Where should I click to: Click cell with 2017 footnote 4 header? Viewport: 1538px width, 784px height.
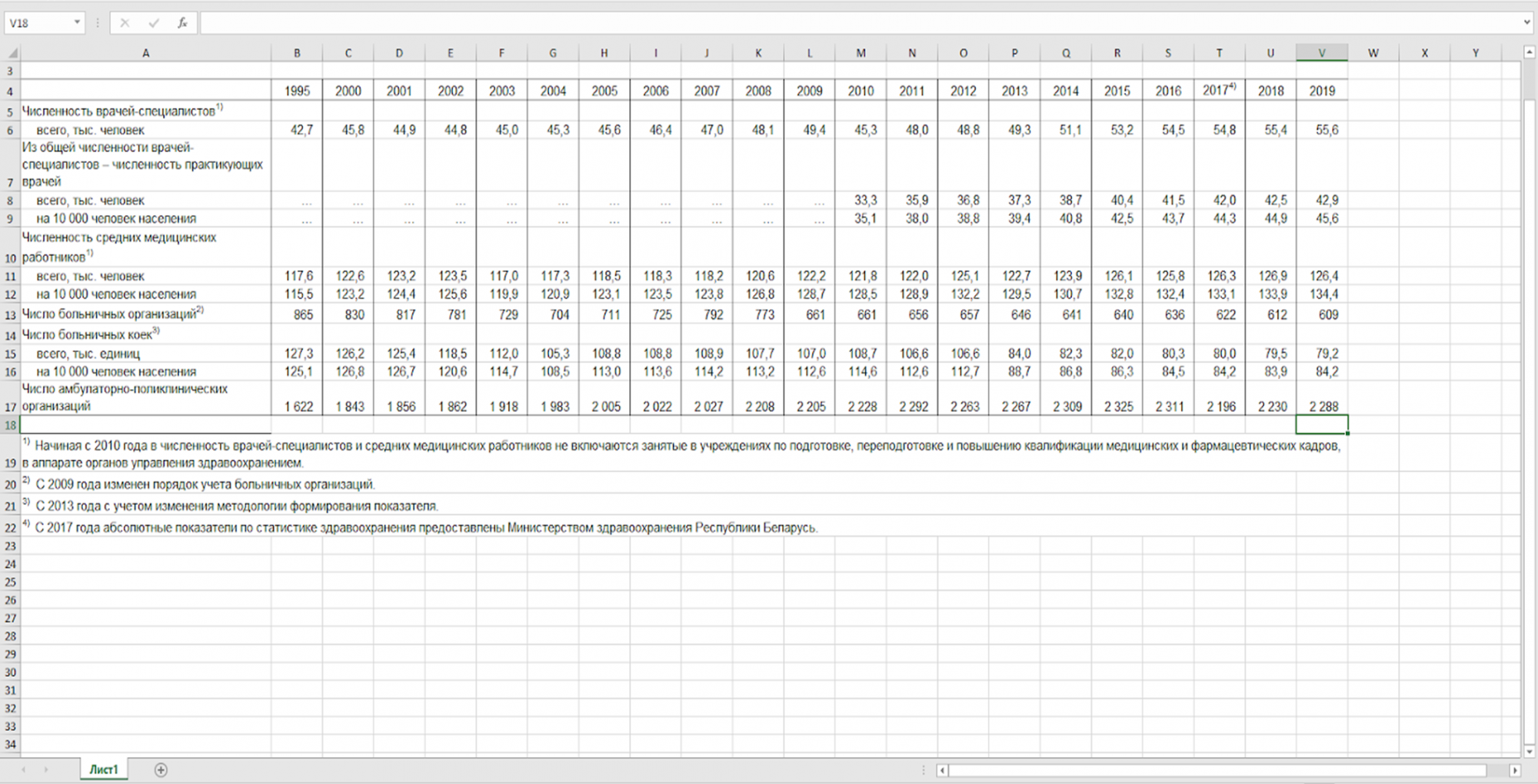tap(1219, 90)
